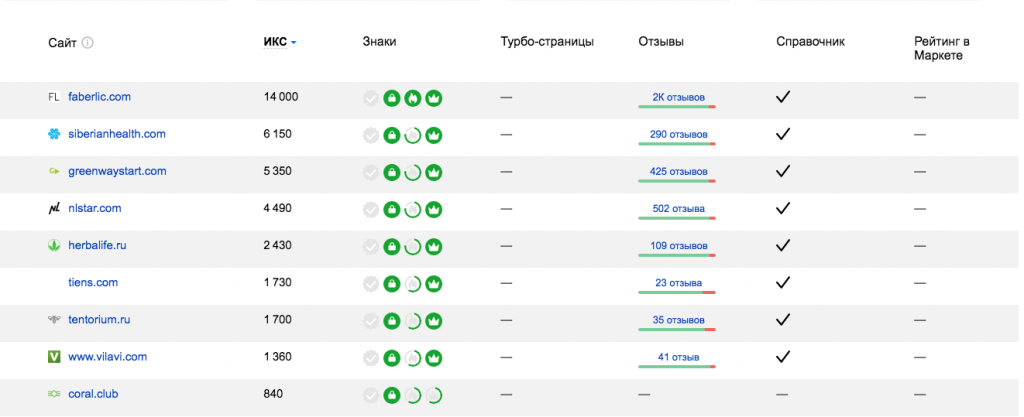Click the partial crown badge for coral.club
This screenshot has height=417, width=1024.
coord(434,396)
